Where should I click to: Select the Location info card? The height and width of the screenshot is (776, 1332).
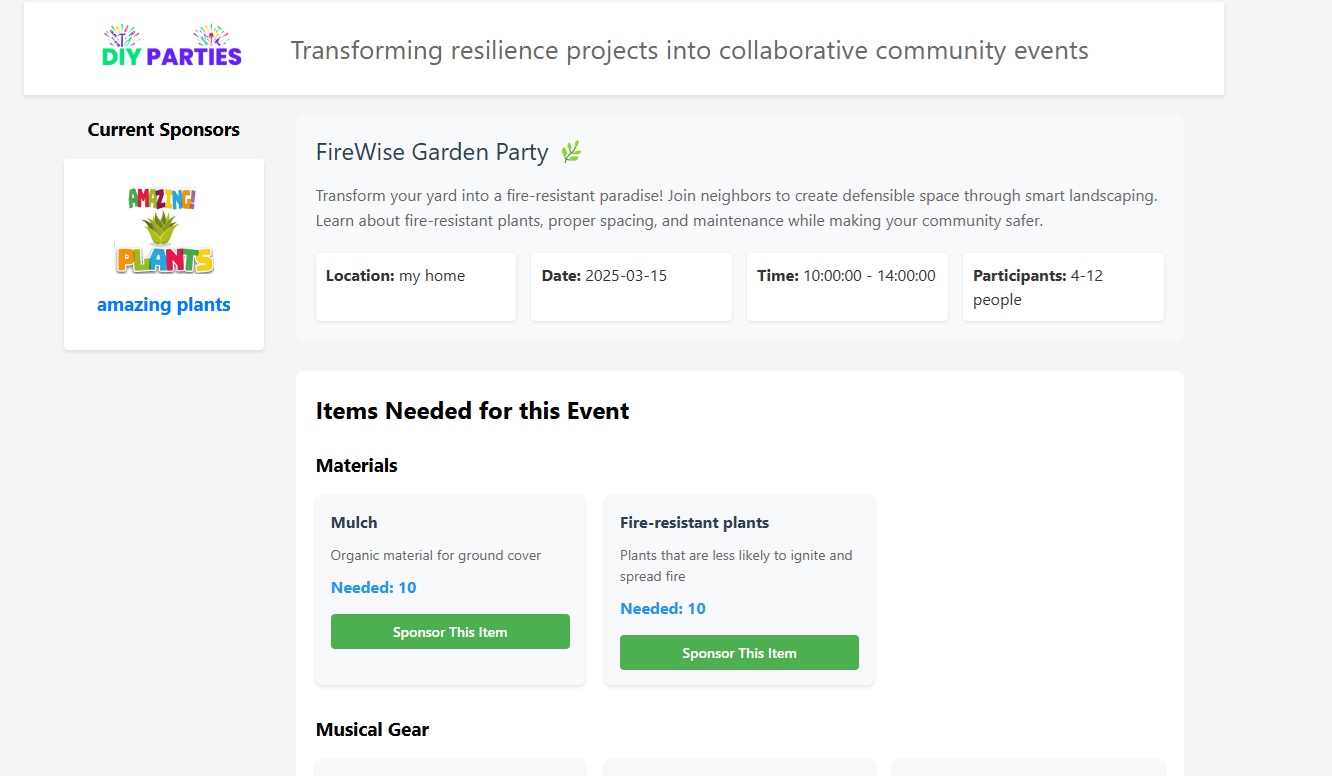tap(416, 287)
